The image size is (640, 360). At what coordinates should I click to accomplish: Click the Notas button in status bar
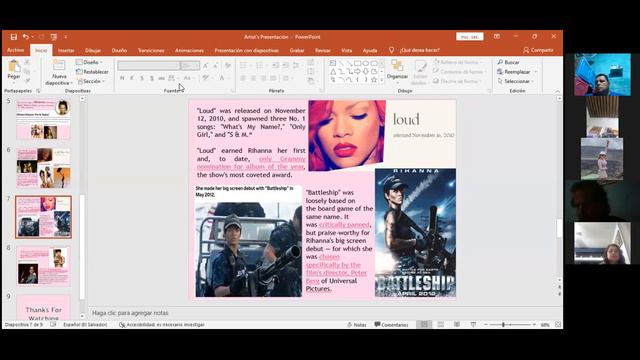click(357, 325)
